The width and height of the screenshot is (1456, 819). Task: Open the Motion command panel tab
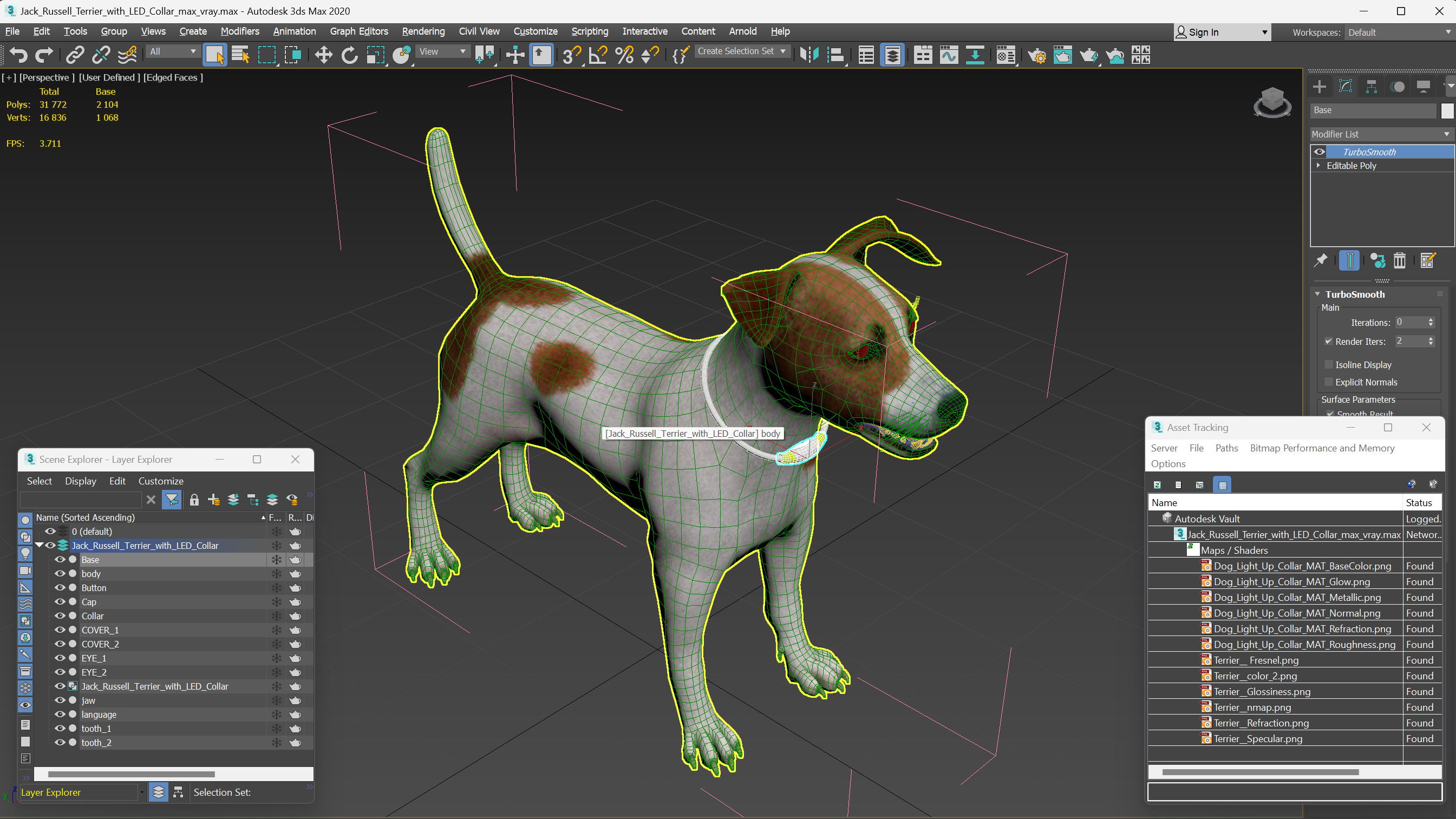[1398, 87]
